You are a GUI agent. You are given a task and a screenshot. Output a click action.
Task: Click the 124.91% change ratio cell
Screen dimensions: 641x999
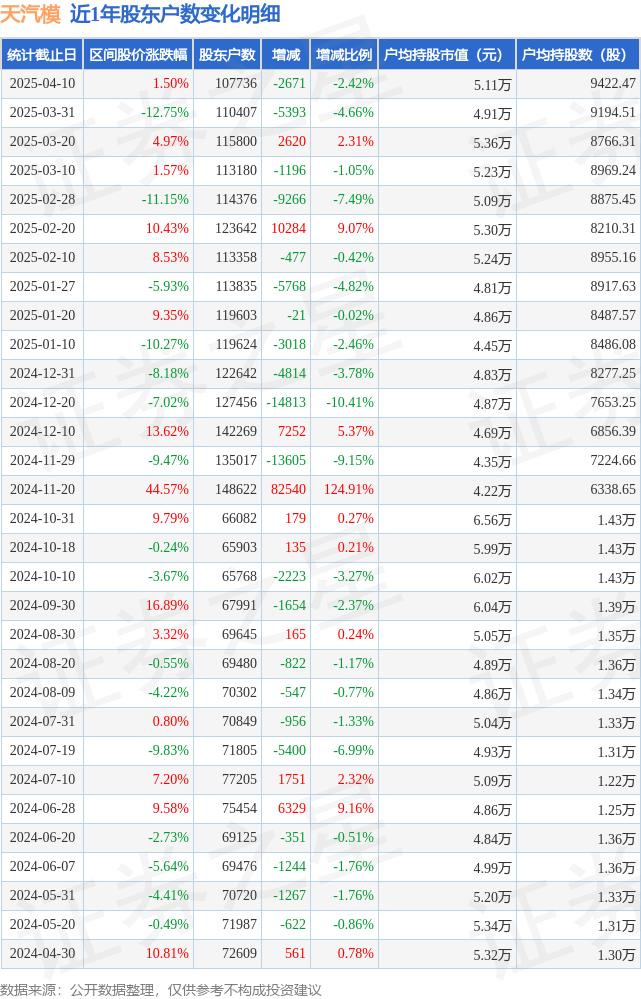click(349, 489)
